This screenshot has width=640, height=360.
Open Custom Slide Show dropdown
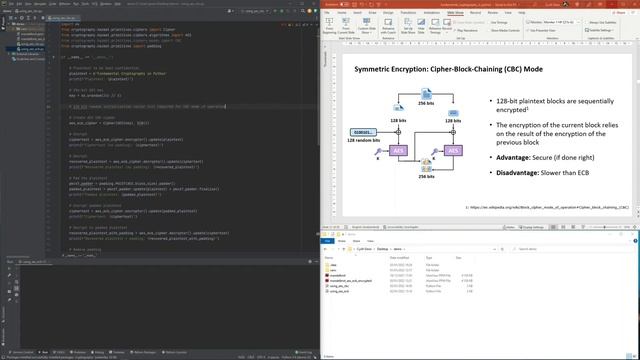pyautogui.click(x=367, y=25)
